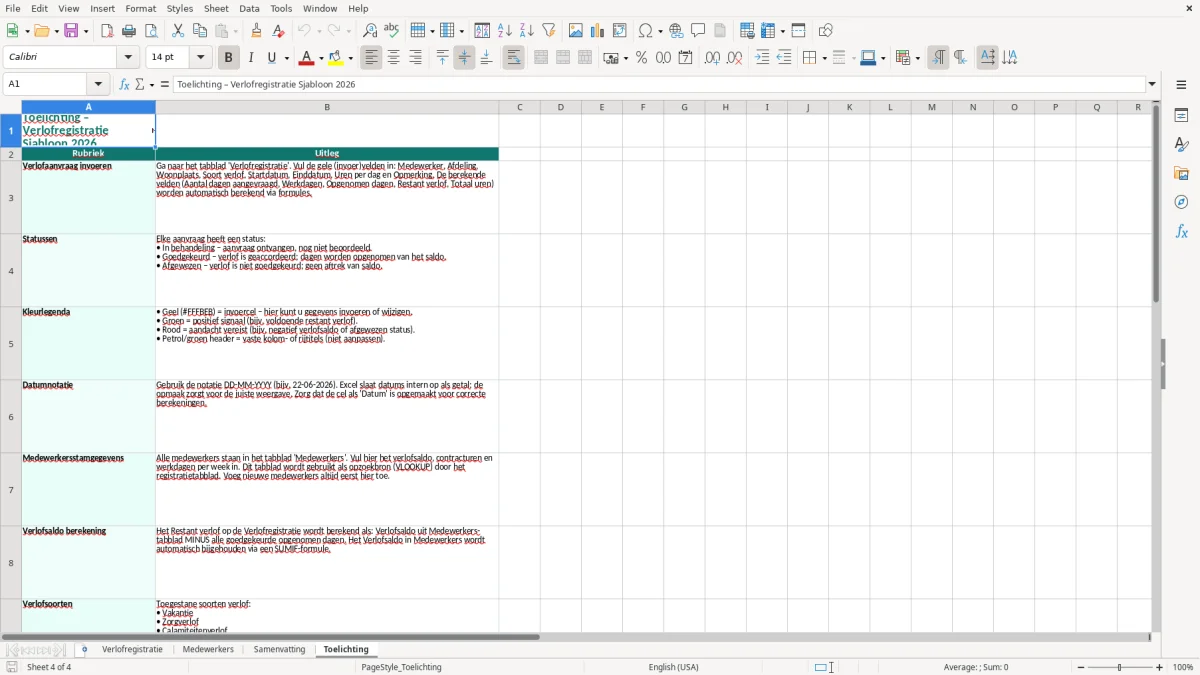1200x675 pixels.
Task: Click the Save document icon
Action: [x=71, y=31]
